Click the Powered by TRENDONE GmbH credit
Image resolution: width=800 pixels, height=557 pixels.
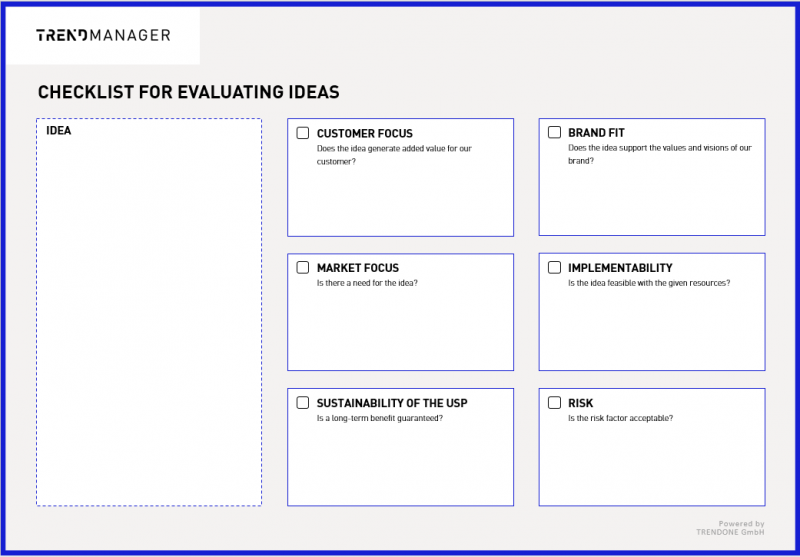pyautogui.click(x=730, y=528)
